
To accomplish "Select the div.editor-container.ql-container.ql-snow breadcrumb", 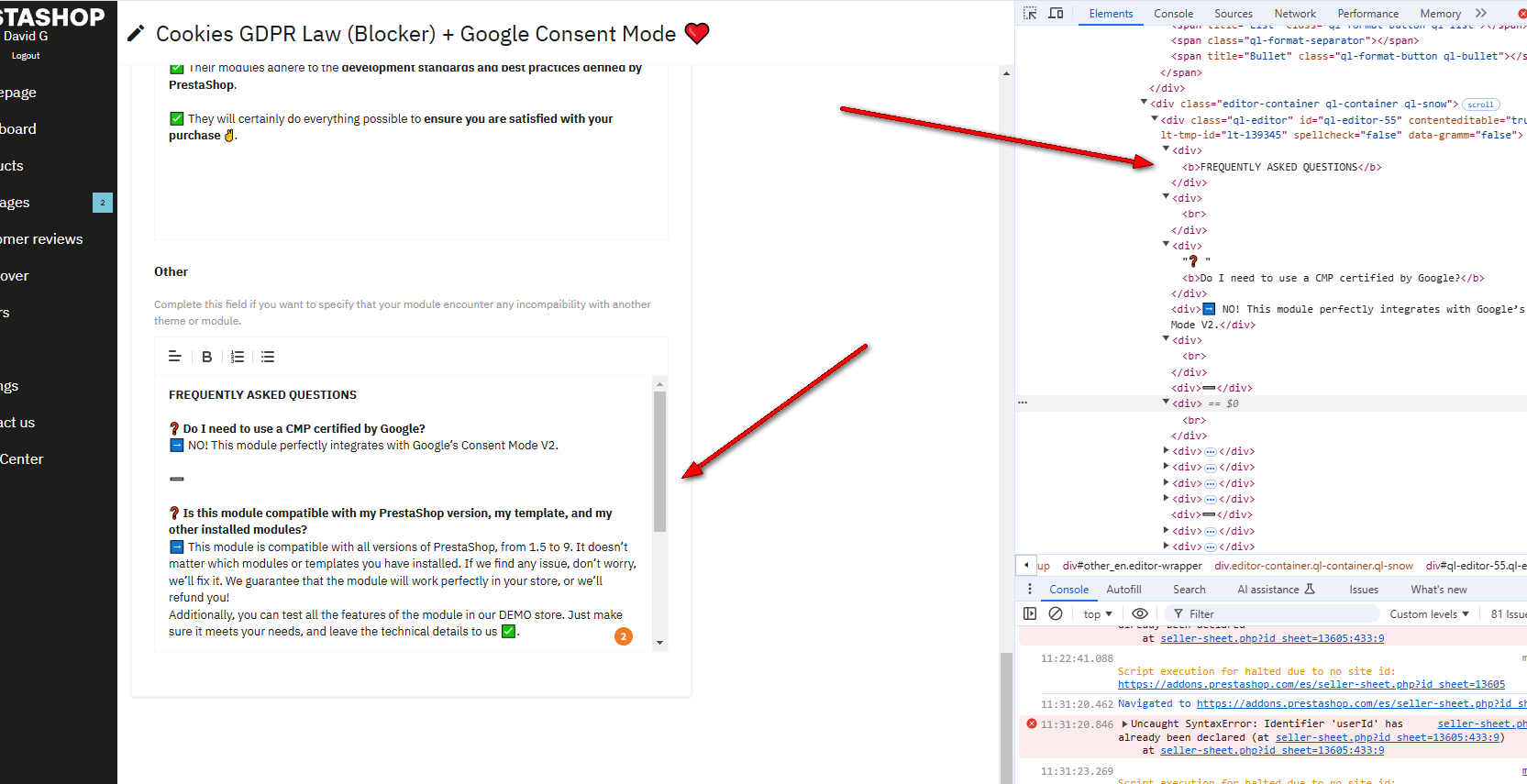I will click(x=1314, y=566).
